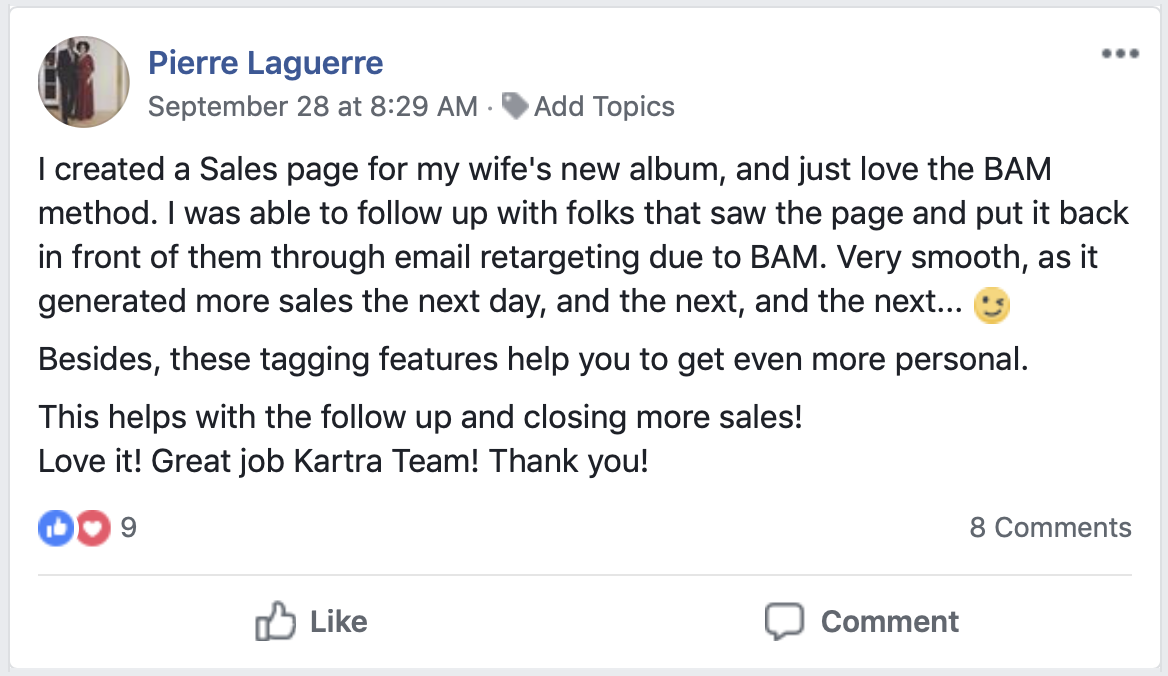Screen dimensions: 1168x676
Task: Click the line "This helps with the follow up"
Action: pyautogui.click(x=420, y=418)
